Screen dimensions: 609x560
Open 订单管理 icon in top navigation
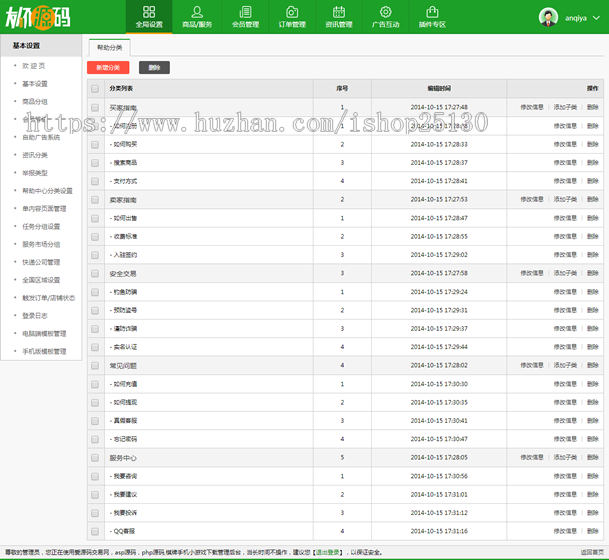[x=292, y=12]
